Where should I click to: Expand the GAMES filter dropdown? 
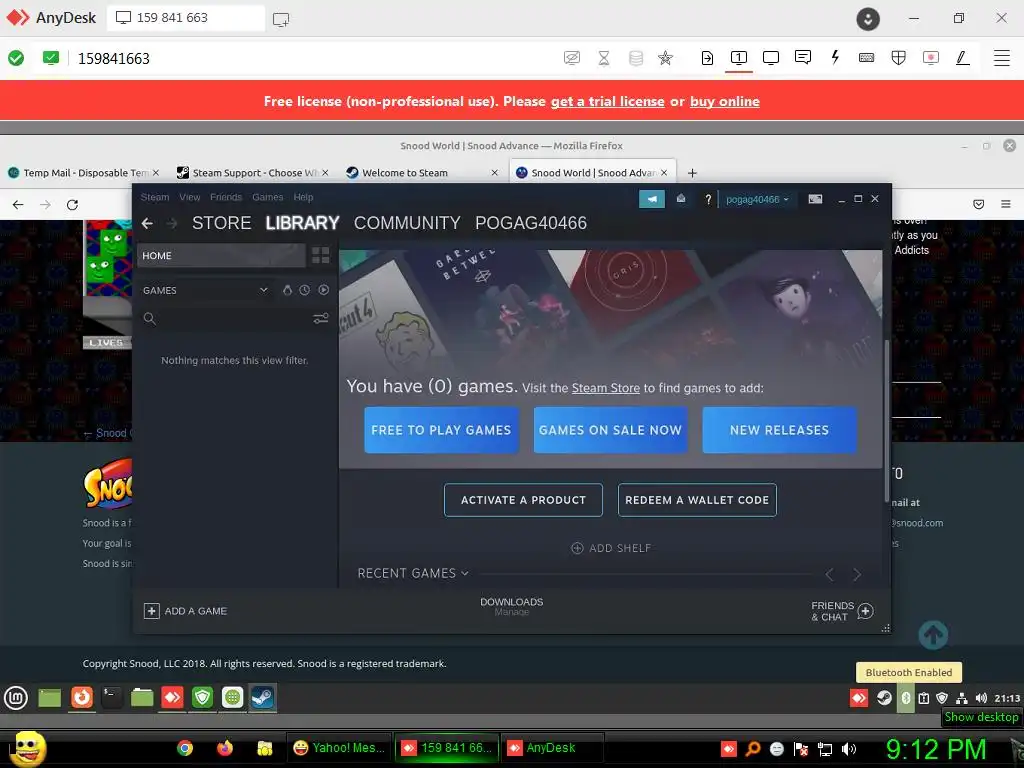point(263,290)
